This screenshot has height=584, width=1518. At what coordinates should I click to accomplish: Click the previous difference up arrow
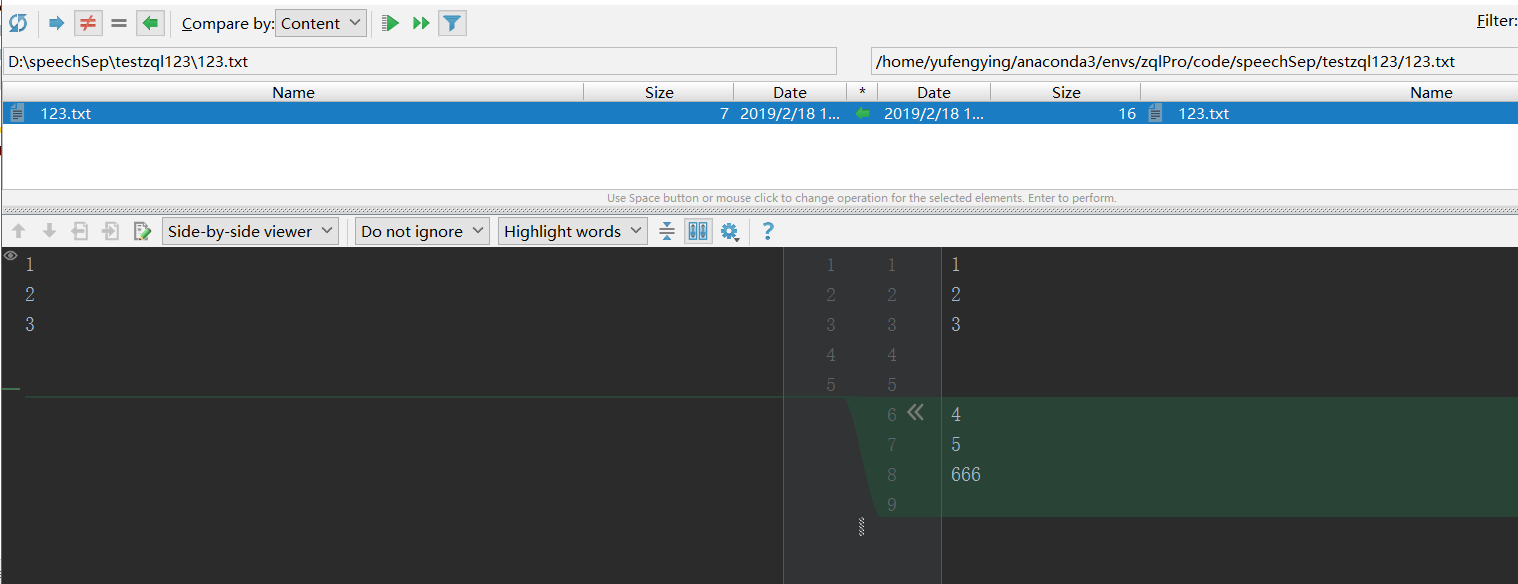pos(18,231)
